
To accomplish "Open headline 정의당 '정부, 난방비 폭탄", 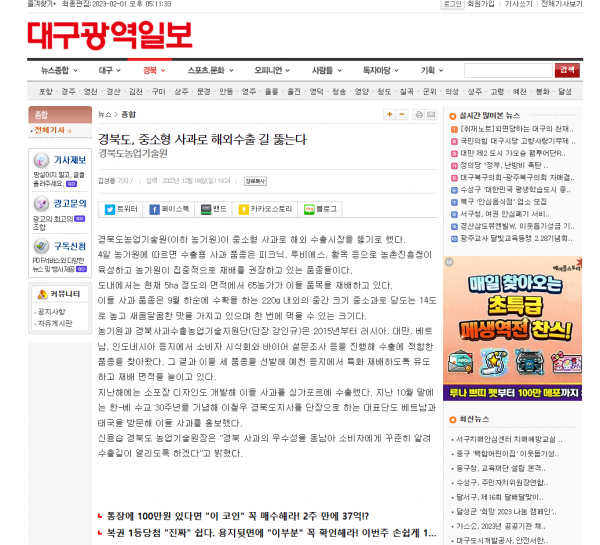I will [504, 166].
